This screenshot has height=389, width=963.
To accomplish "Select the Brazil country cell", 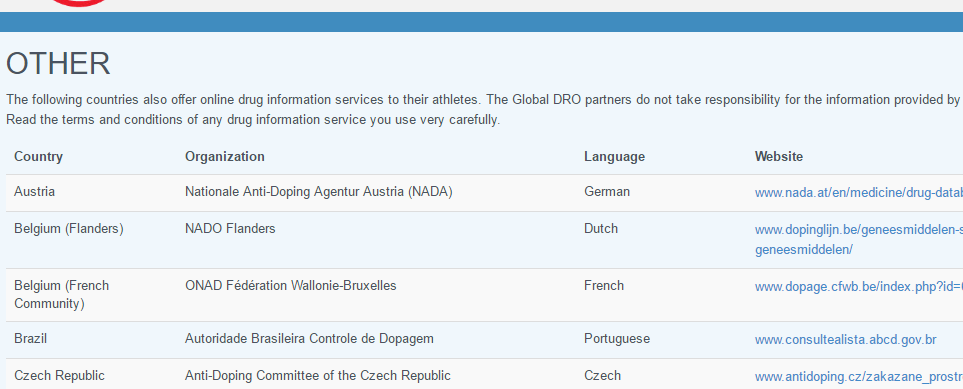I will [x=30, y=339].
